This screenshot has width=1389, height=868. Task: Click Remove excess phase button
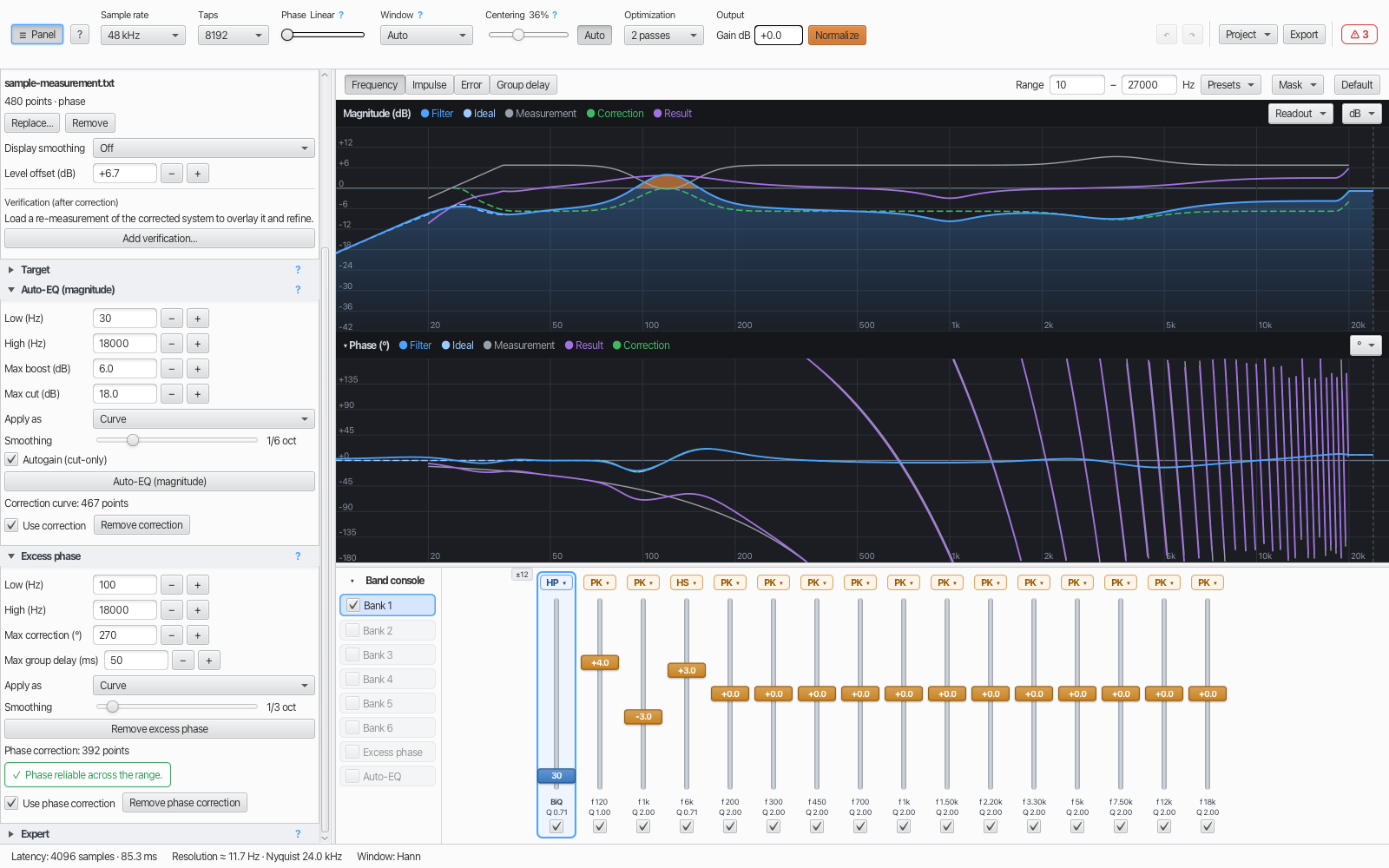click(x=160, y=729)
